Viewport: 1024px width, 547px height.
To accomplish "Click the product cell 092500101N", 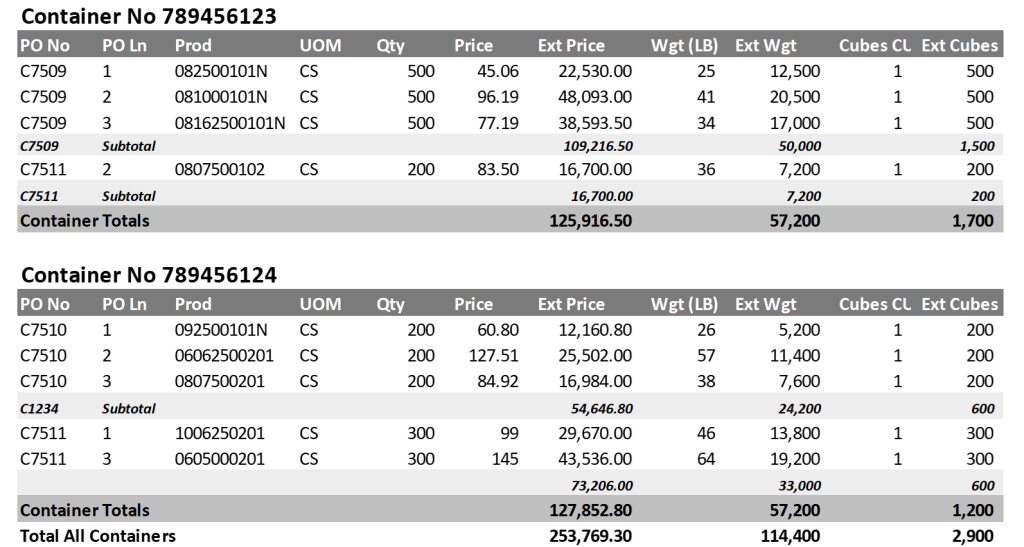I will pos(221,330).
